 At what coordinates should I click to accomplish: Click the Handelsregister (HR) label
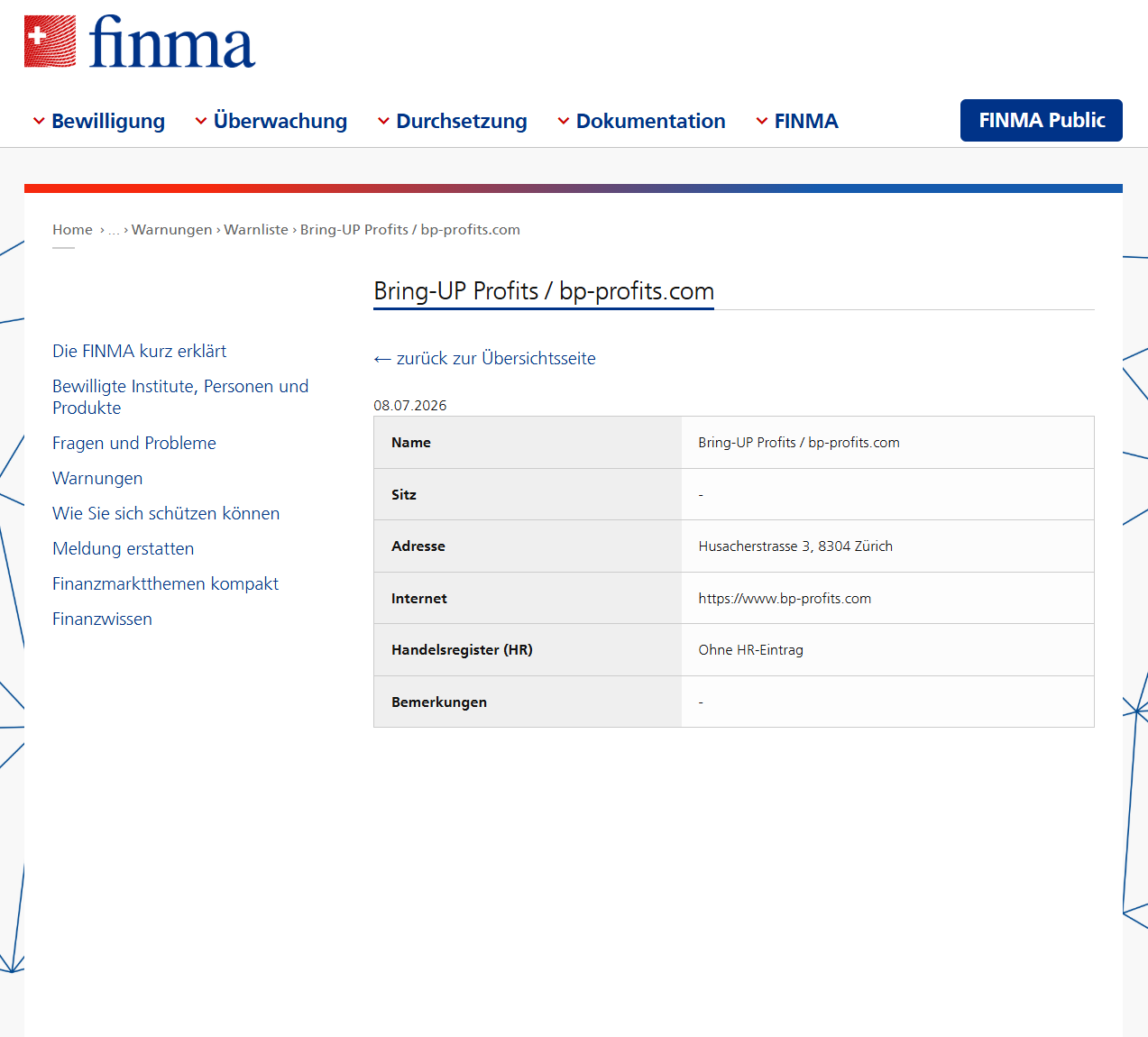(x=462, y=650)
